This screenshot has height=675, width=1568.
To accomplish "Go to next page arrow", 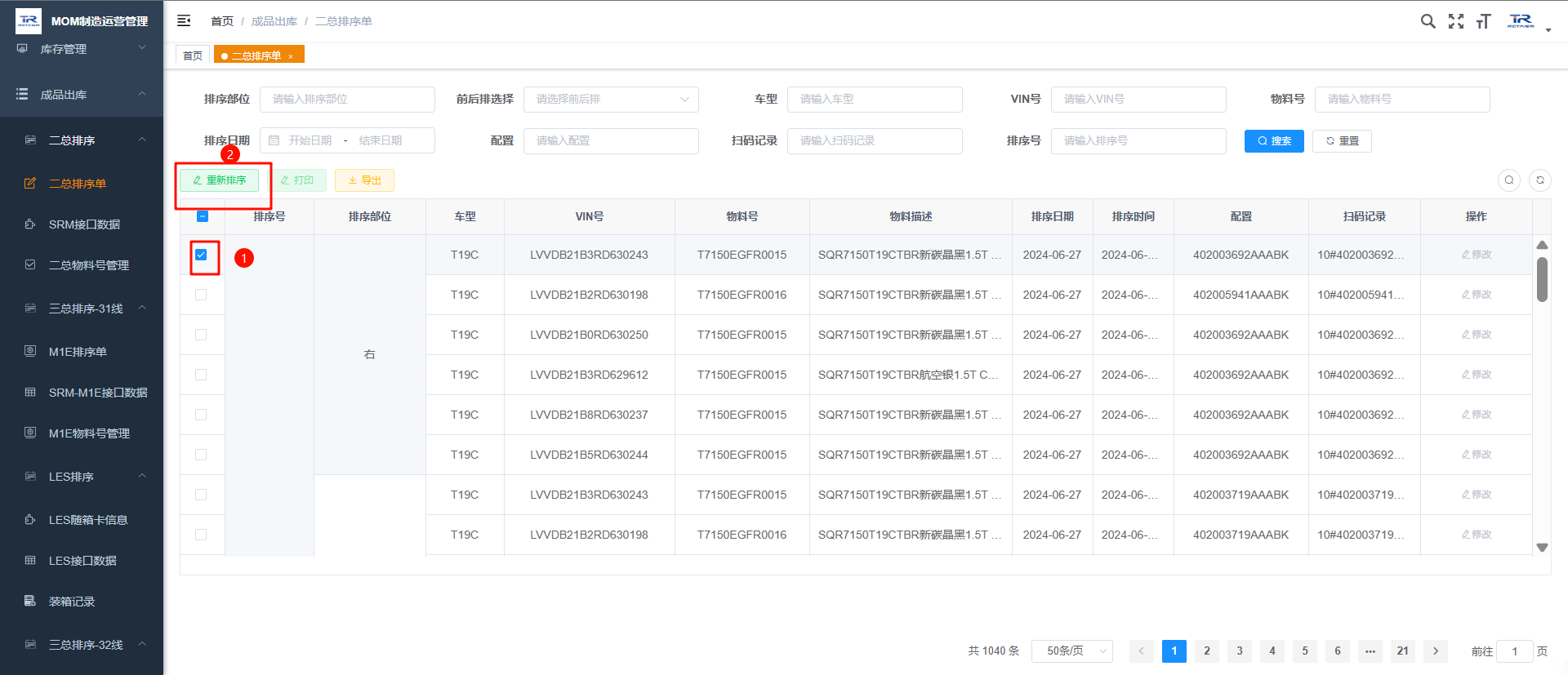I will click(x=1436, y=651).
